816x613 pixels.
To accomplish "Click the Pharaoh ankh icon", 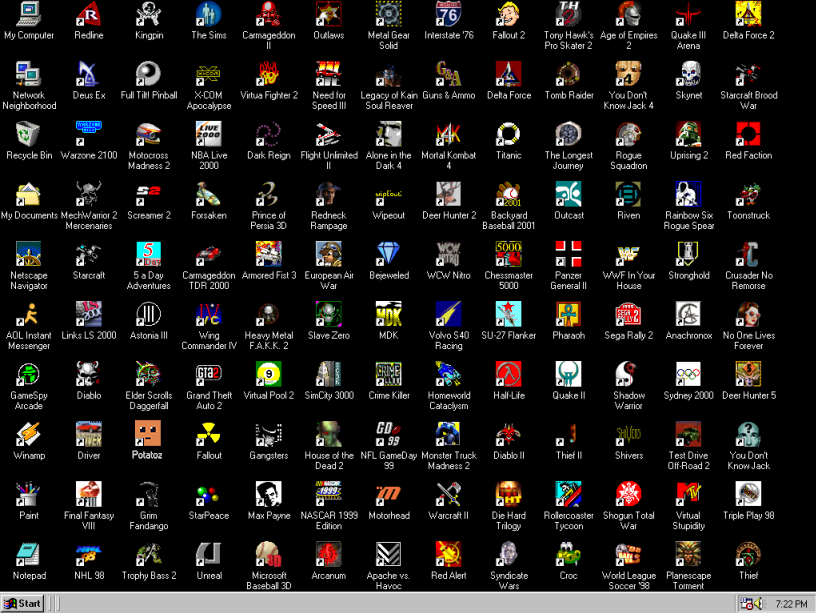I will (x=568, y=314).
